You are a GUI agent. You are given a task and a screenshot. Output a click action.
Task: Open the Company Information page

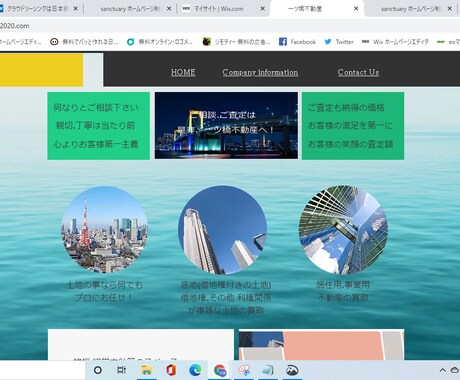tap(260, 72)
